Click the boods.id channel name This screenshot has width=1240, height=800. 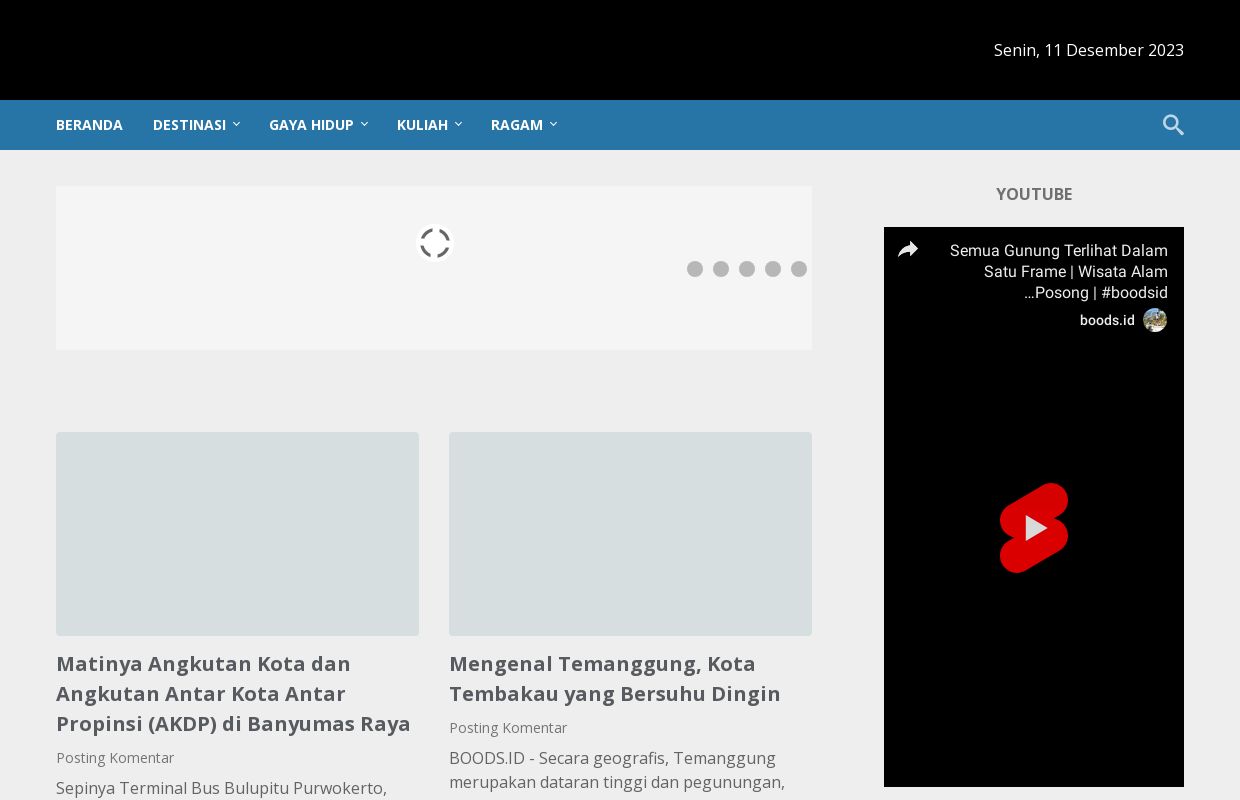pyautogui.click(x=1107, y=320)
